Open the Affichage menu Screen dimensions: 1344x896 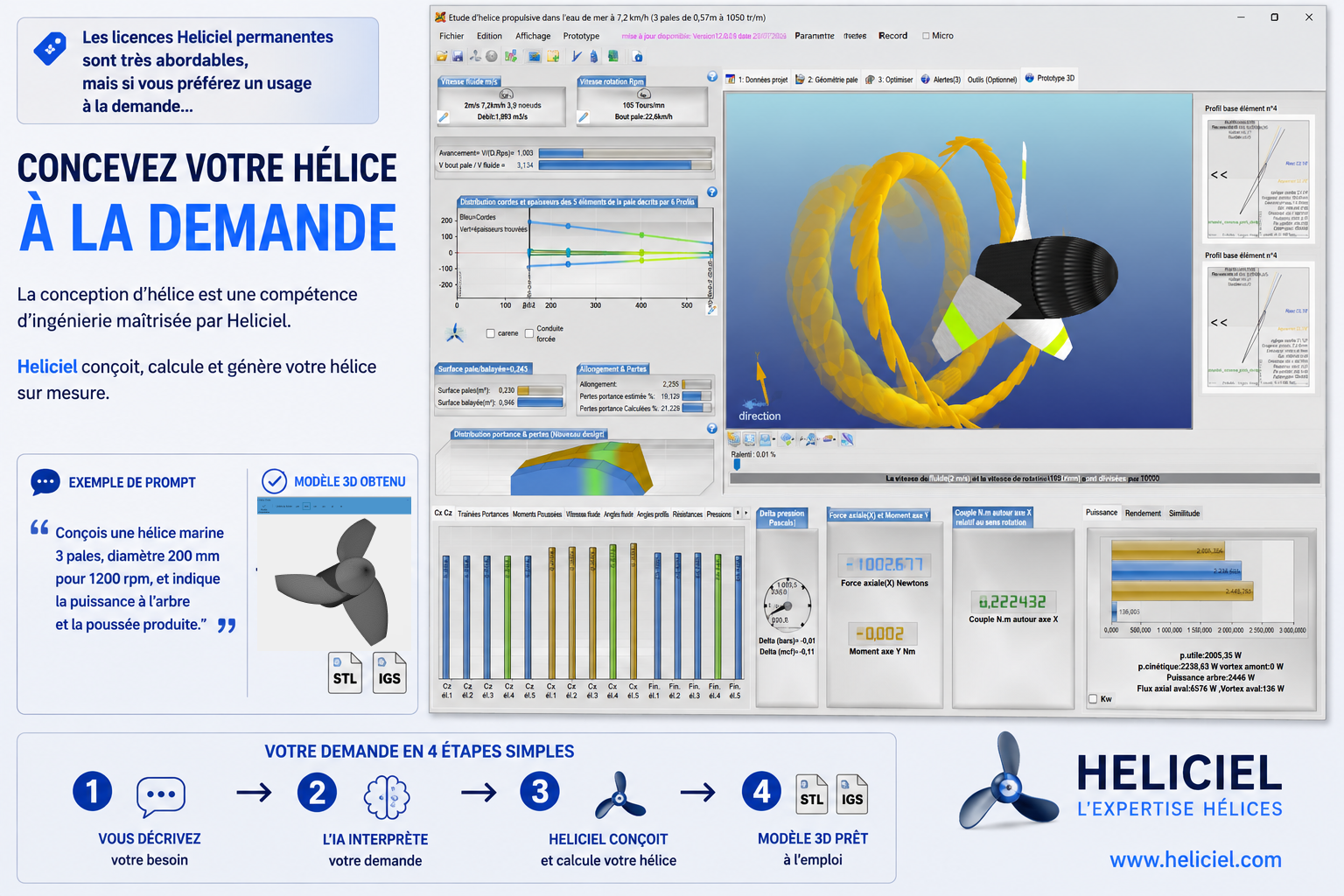pos(533,36)
